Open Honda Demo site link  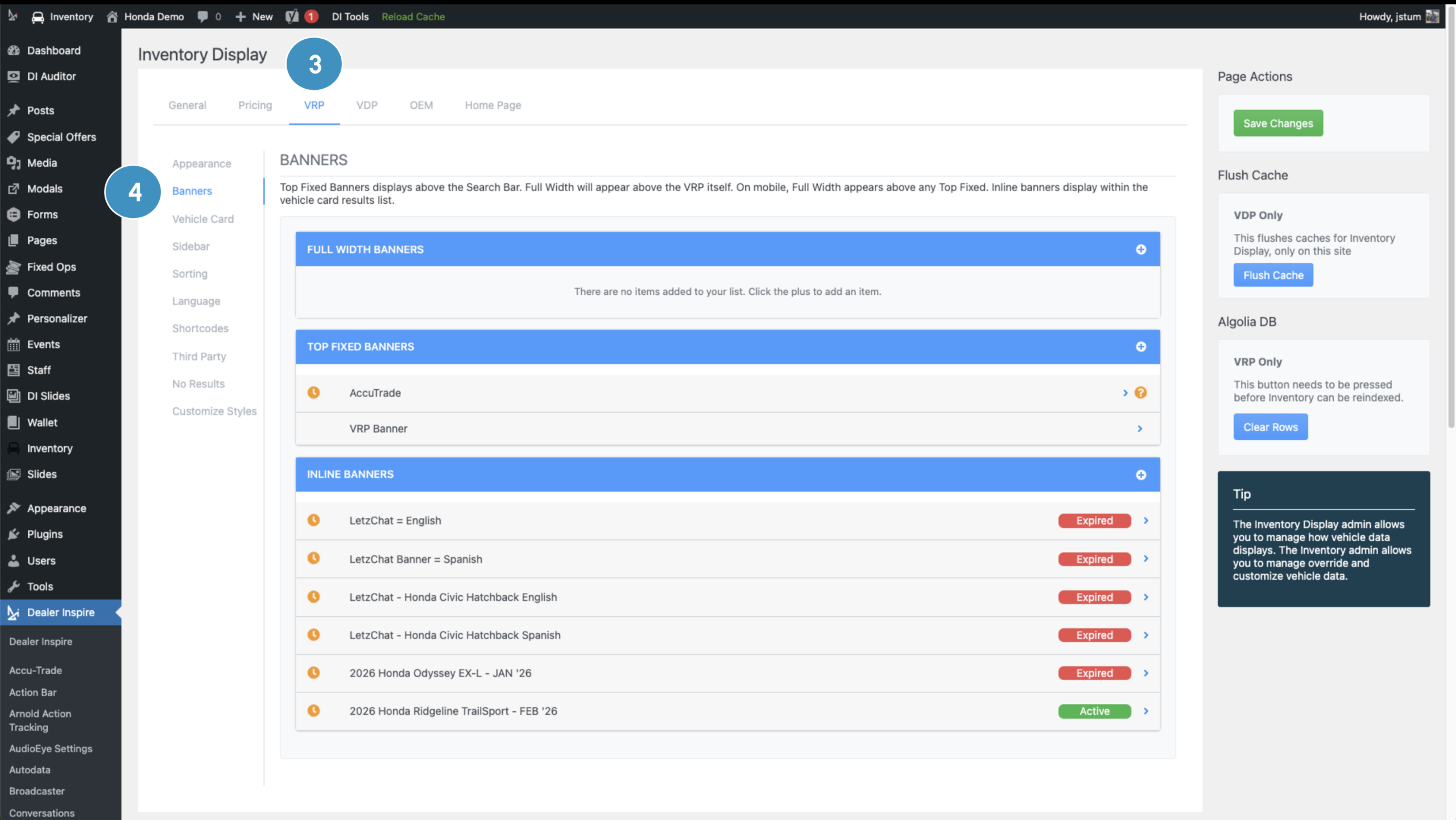point(145,17)
